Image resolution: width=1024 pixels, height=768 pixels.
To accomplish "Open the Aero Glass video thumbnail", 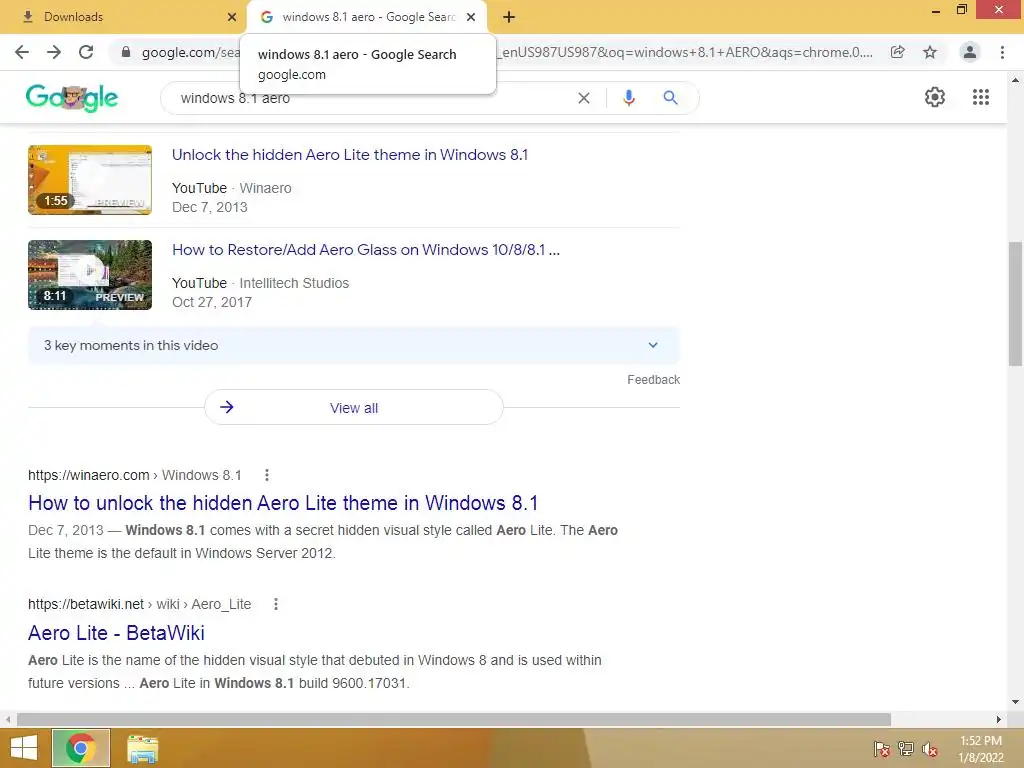I will point(90,275).
